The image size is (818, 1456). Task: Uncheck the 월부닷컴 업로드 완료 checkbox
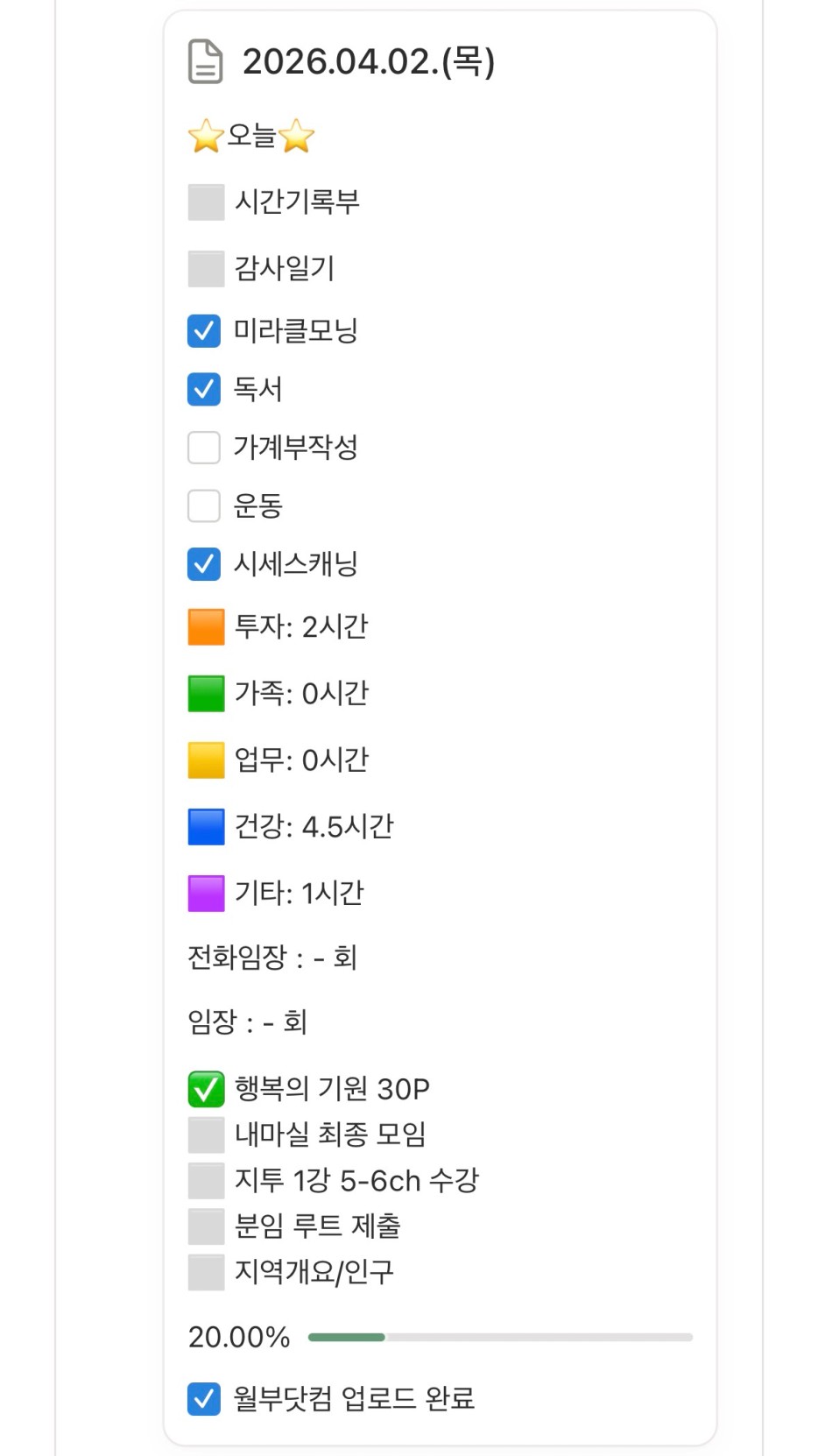click(x=204, y=1399)
